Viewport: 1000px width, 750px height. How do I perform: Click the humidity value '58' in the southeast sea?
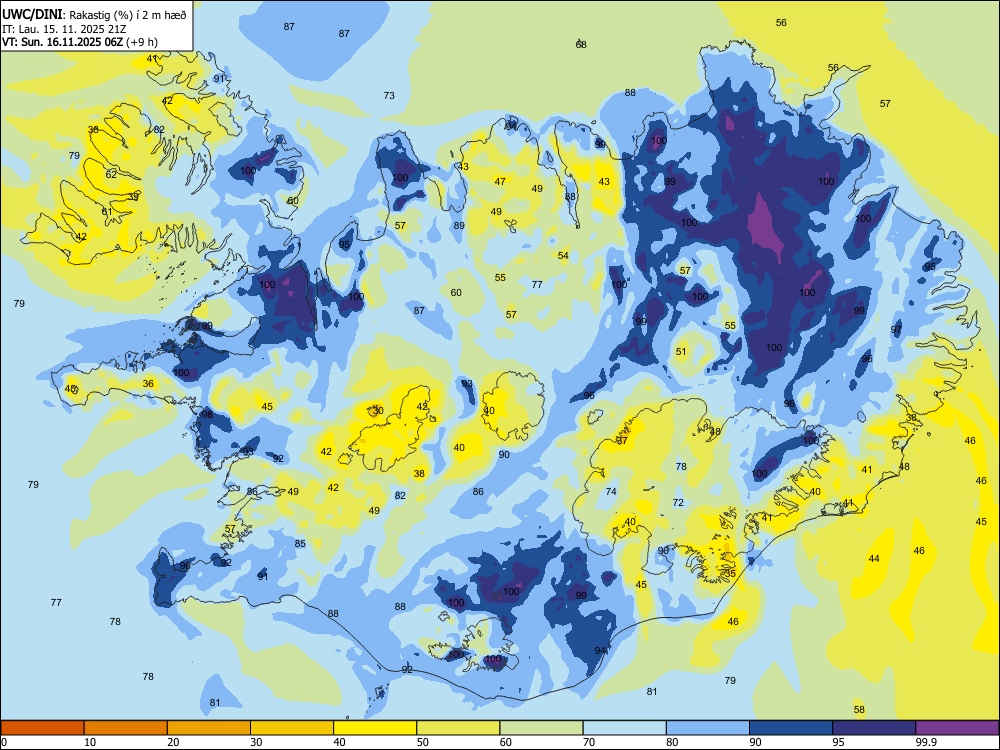tap(859, 709)
